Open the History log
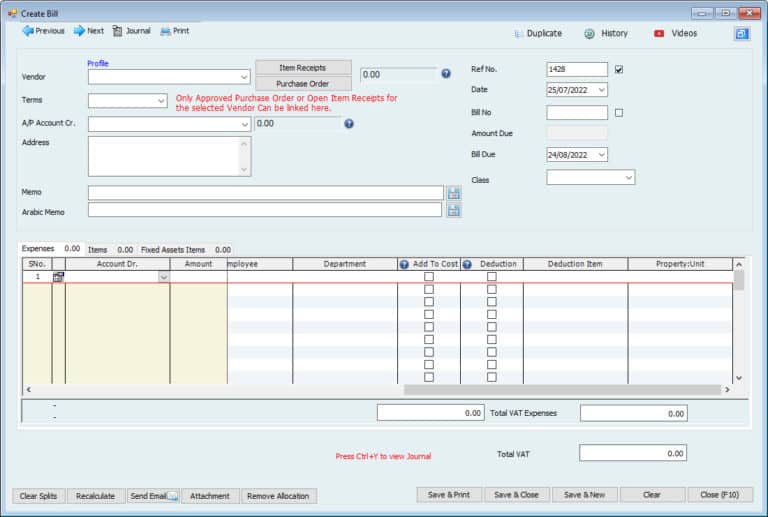Image resolution: width=768 pixels, height=517 pixels. [x=606, y=33]
